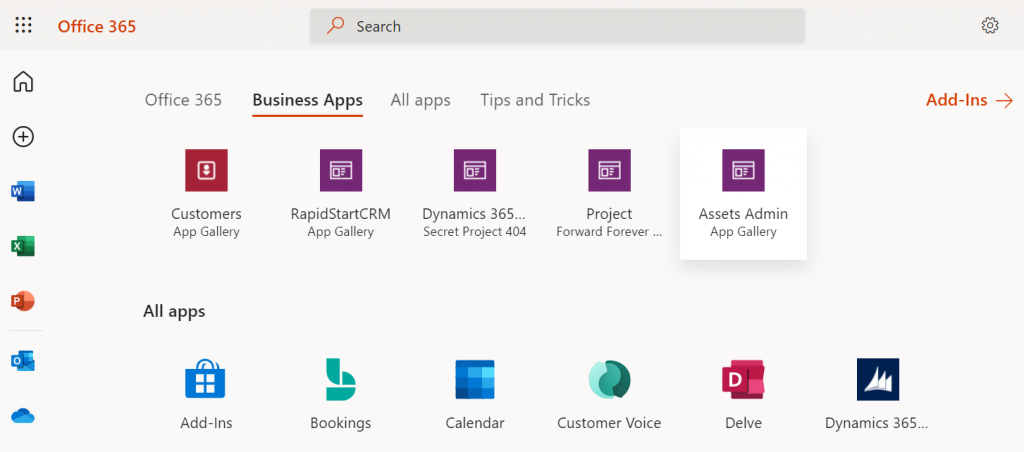Select the Tips and Tricks tab

coord(535,100)
